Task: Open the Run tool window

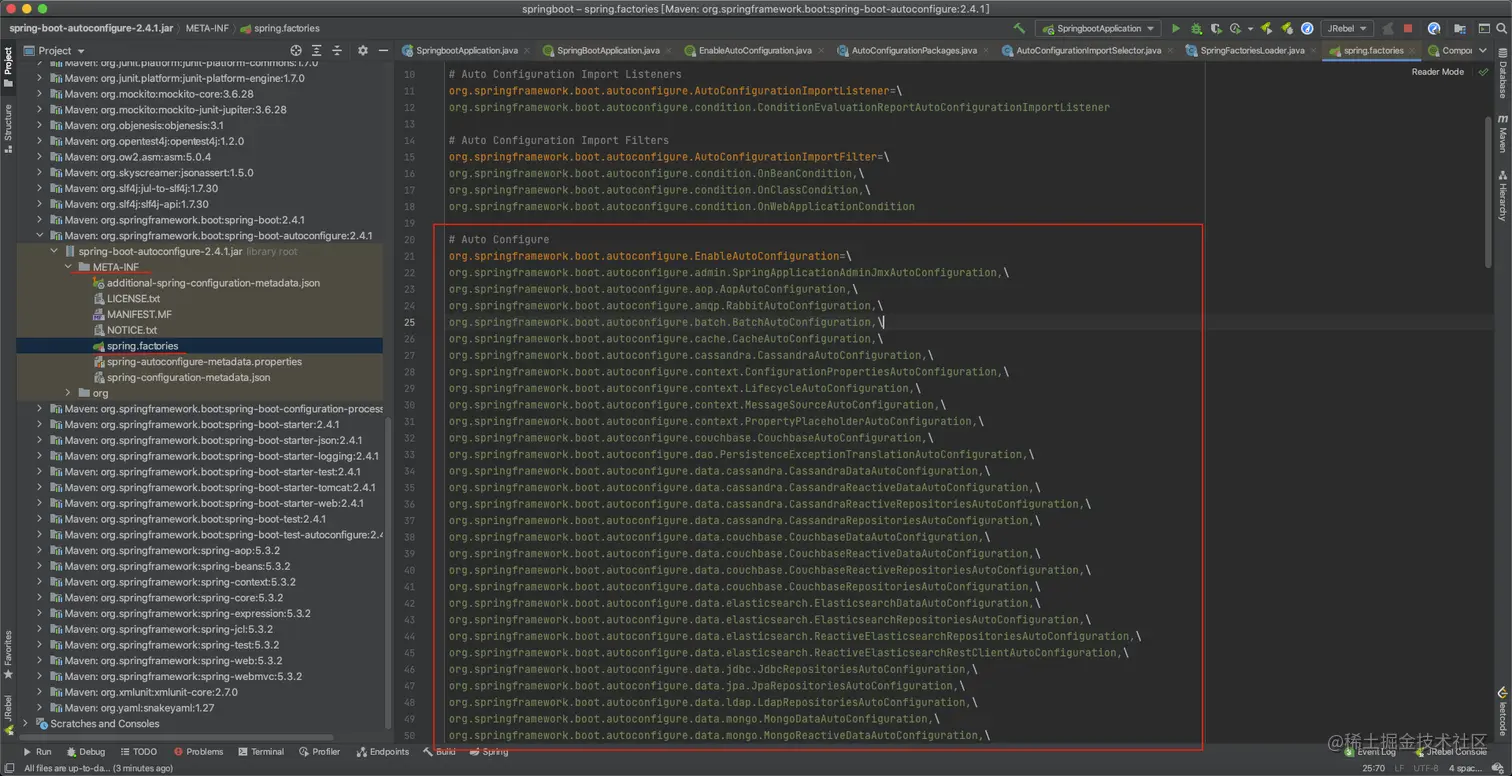Action: click(37, 751)
